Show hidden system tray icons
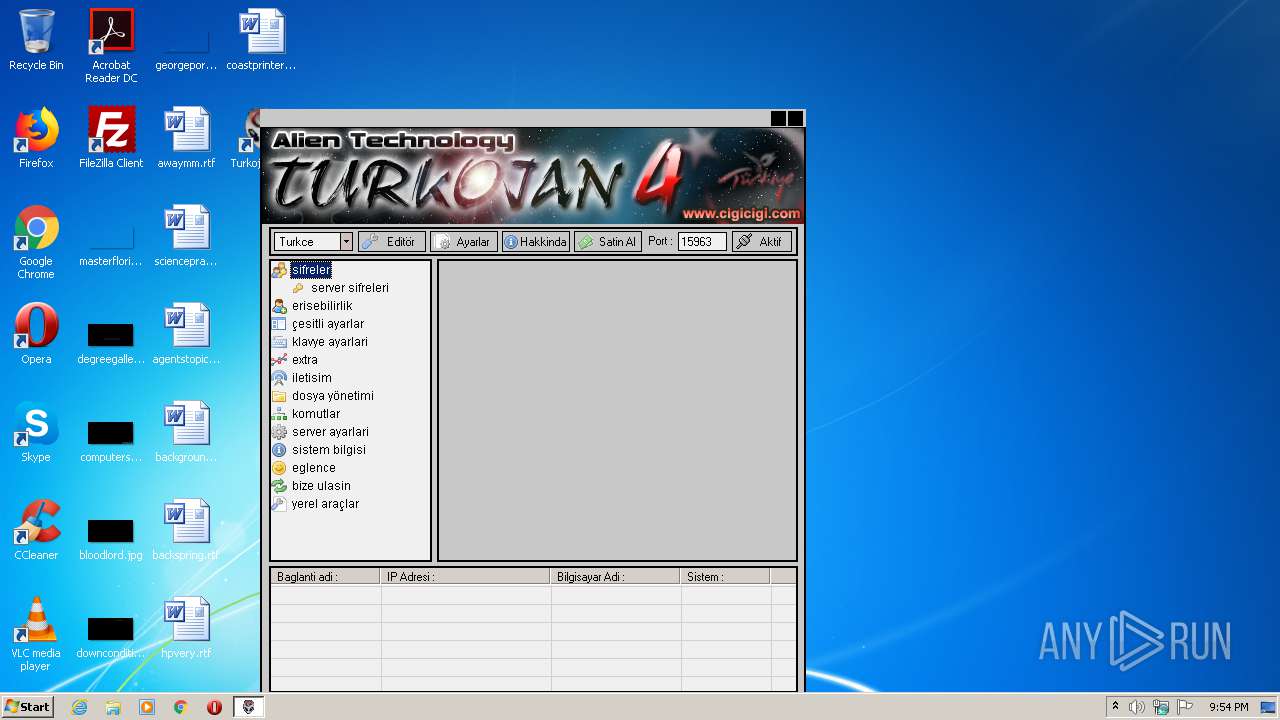Viewport: 1280px width, 720px height. point(1115,707)
